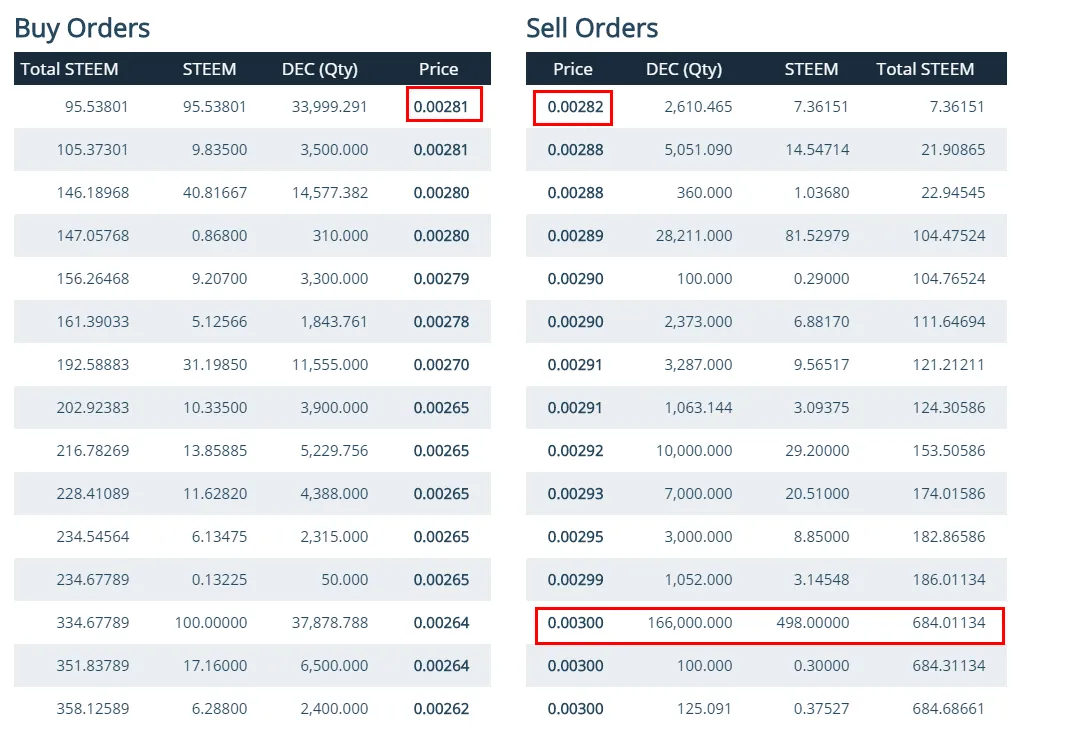Click the Buy Orders Price column header
1073x743 pixels.
click(x=438, y=69)
